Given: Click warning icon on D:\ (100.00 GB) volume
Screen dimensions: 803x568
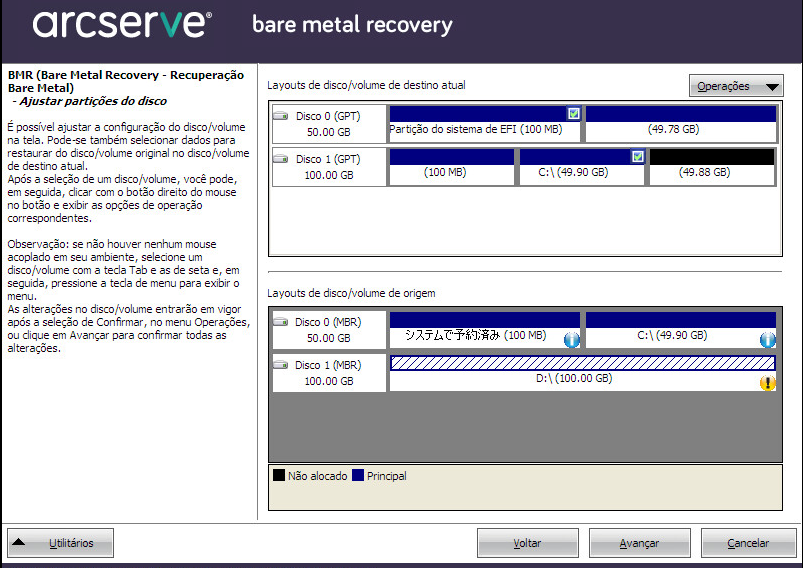Looking at the screenshot, I should (x=767, y=383).
